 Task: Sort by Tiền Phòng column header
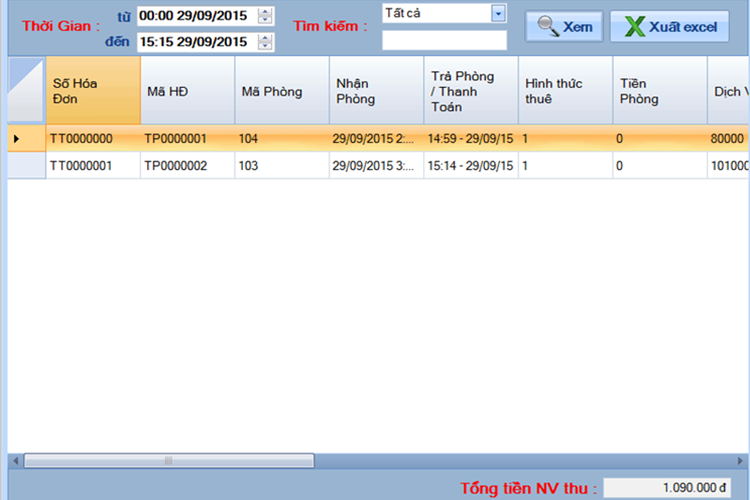point(660,90)
